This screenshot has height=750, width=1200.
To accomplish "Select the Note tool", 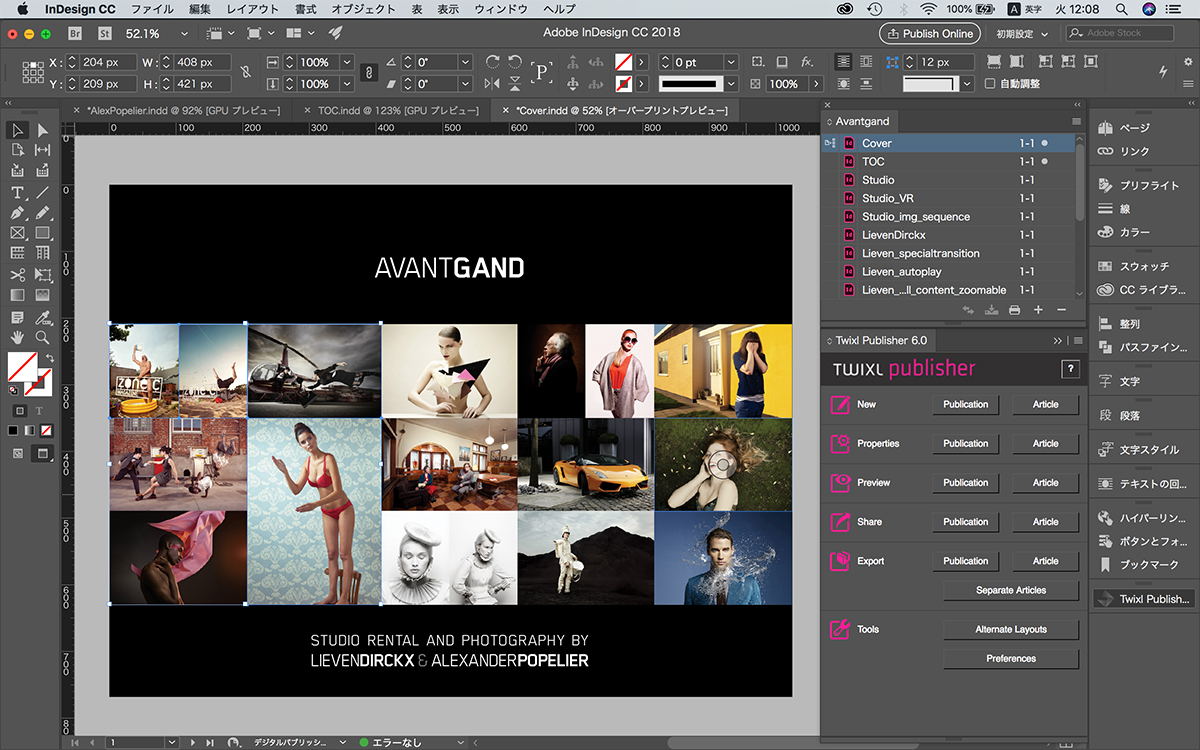I will [x=18, y=317].
